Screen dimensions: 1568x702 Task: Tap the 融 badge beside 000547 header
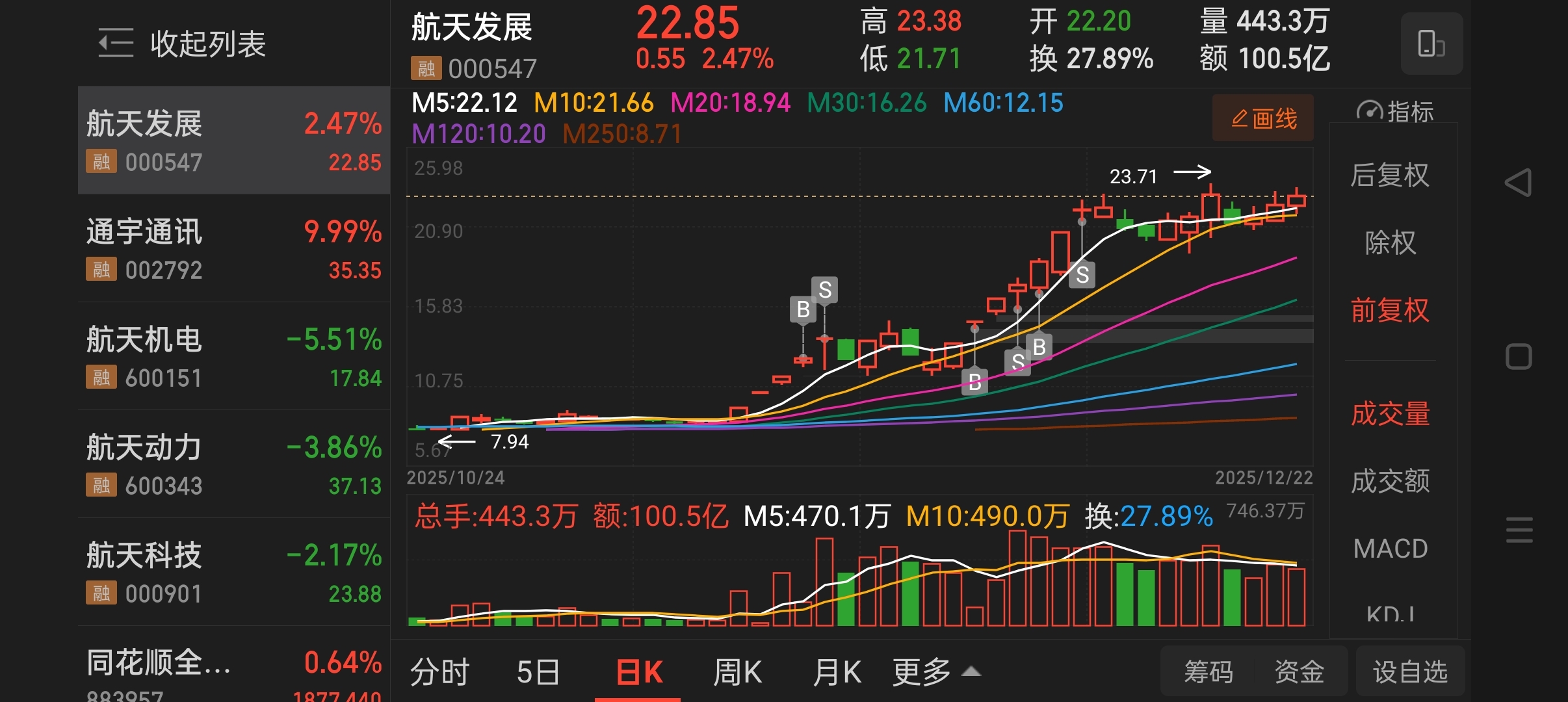click(x=426, y=68)
